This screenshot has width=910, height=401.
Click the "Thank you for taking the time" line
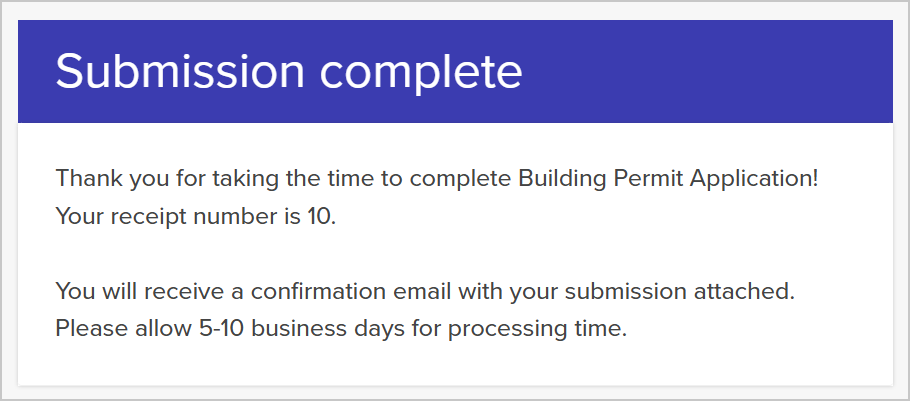tap(436, 179)
